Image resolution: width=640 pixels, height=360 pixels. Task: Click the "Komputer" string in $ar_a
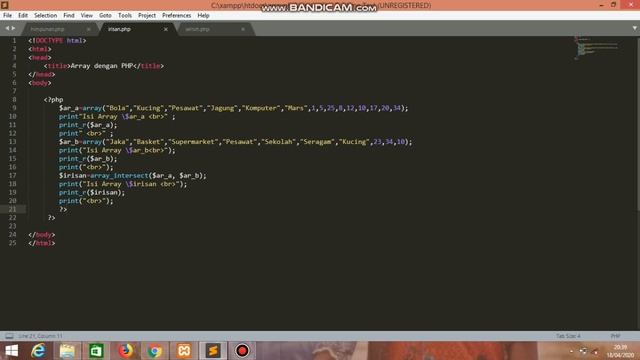point(261,108)
